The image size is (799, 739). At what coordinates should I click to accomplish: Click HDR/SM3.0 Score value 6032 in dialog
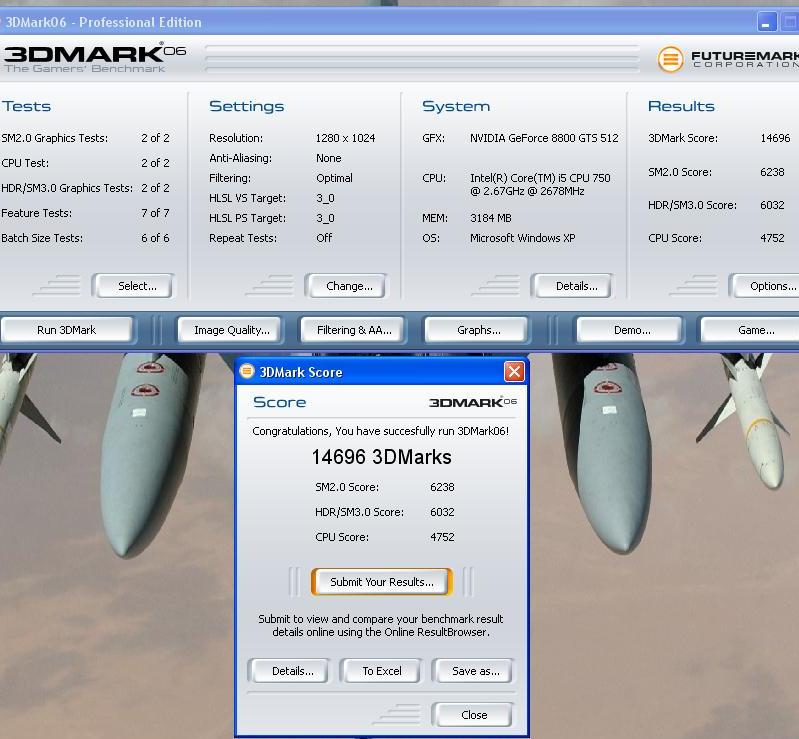point(442,512)
